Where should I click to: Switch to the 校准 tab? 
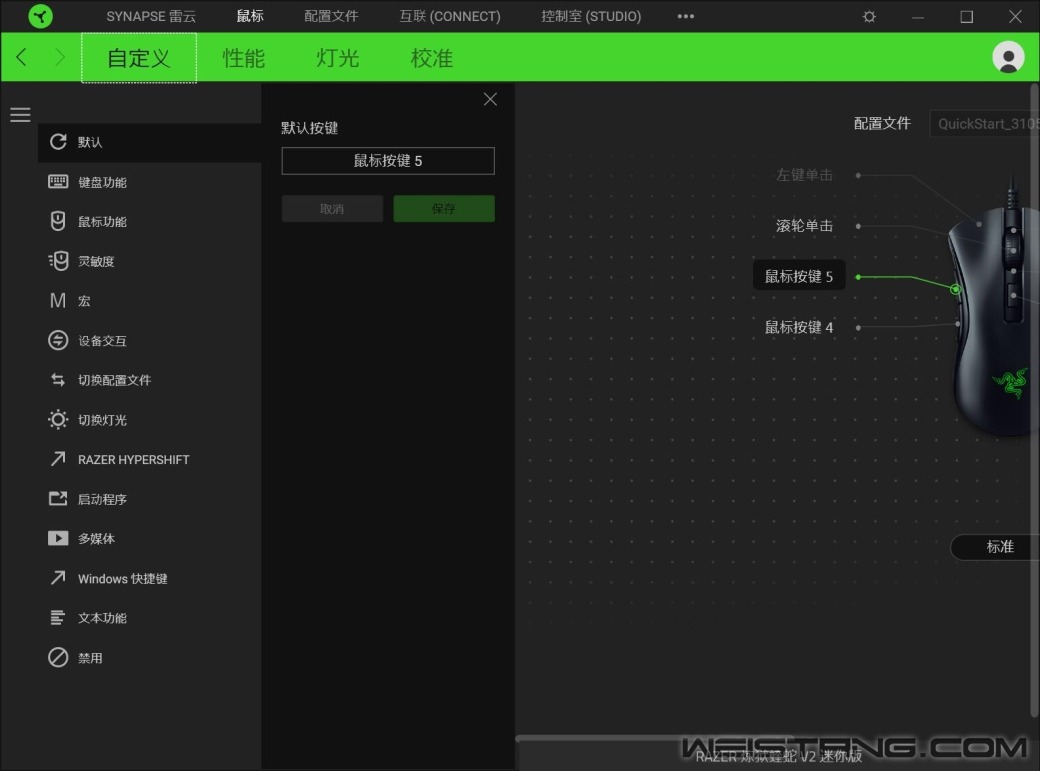pyautogui.click(x=431, y=58)
